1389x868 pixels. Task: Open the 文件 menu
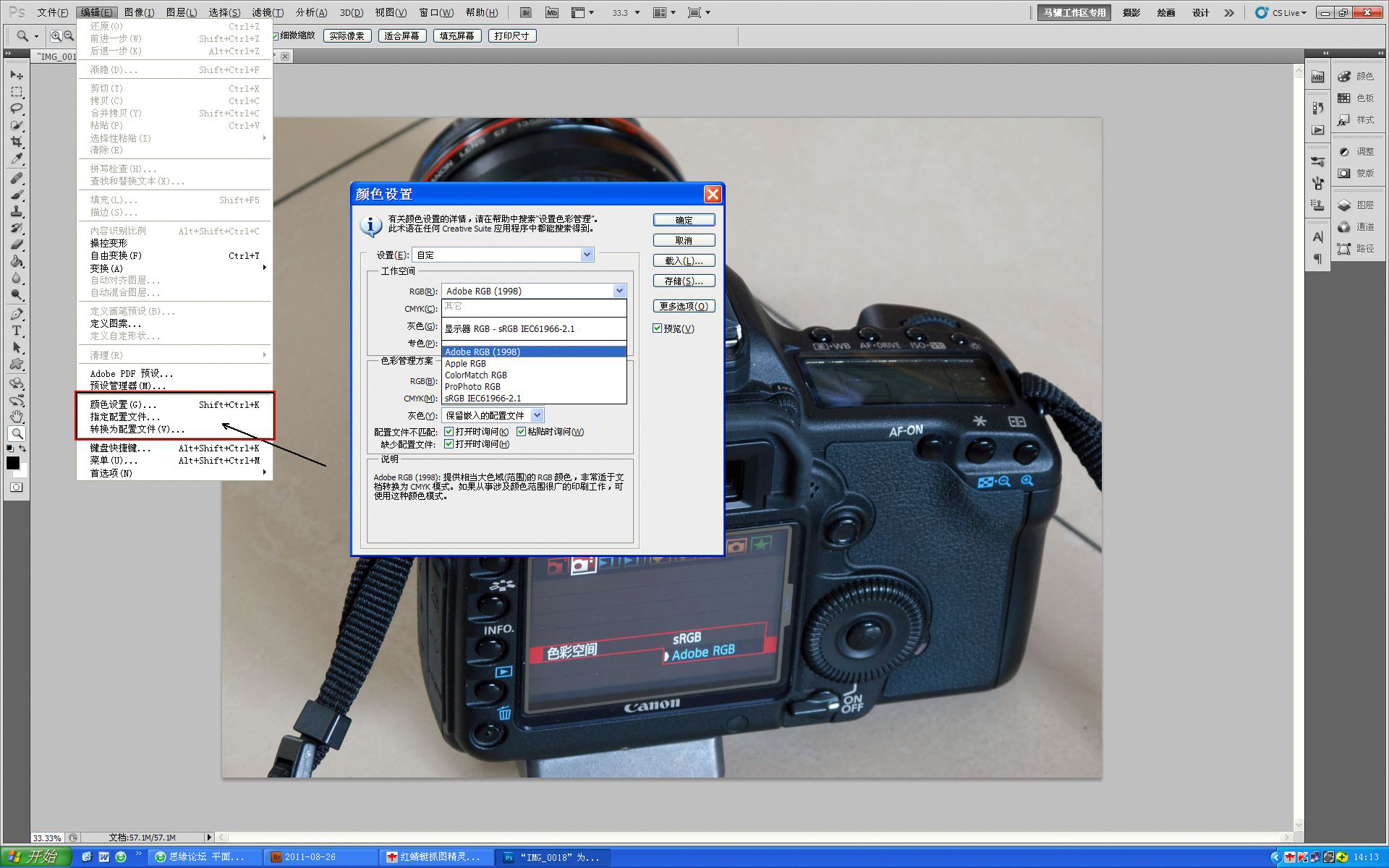coord(53,12)
